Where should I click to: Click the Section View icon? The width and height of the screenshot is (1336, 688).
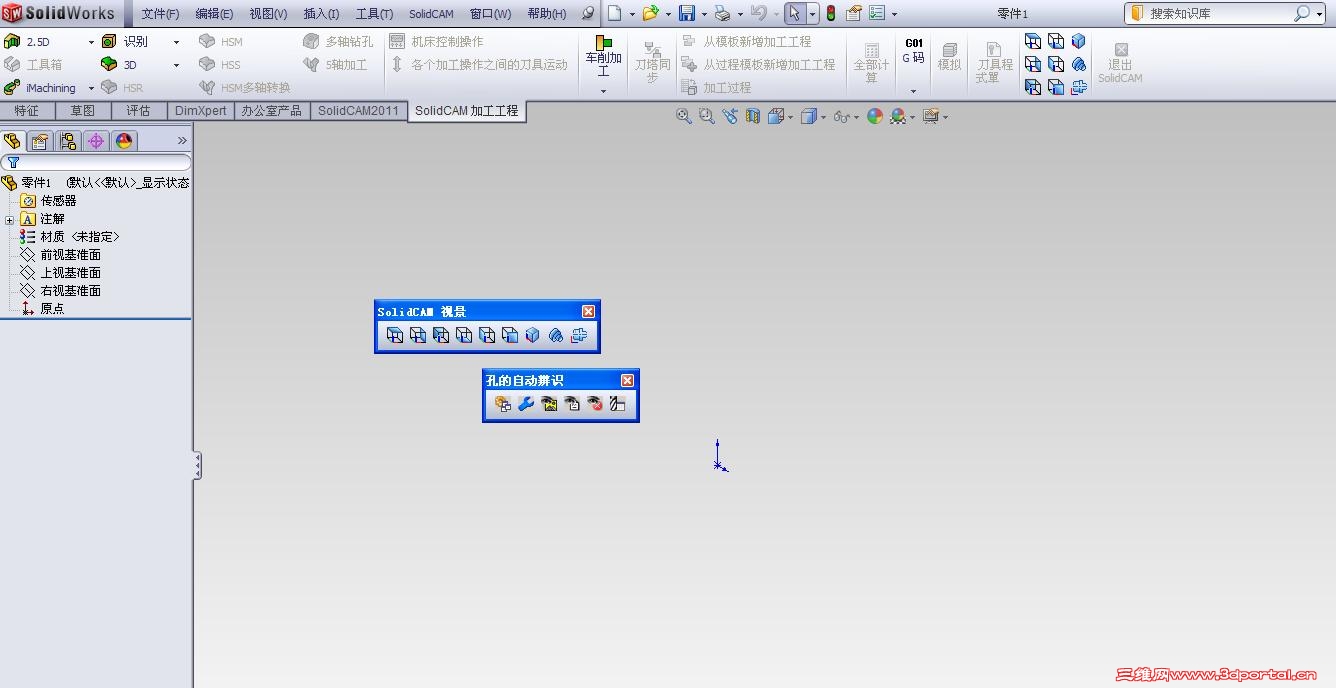click(x=753, y=116)
